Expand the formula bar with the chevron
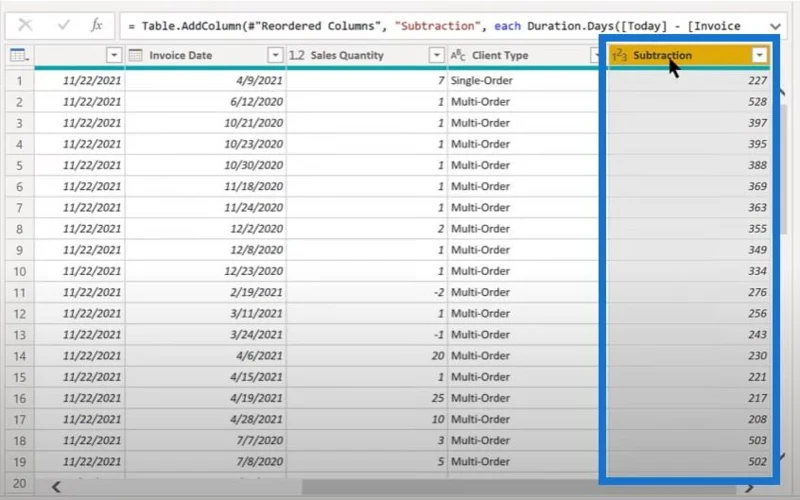Screen dimensions: 800x500 (x=775, y=26)
